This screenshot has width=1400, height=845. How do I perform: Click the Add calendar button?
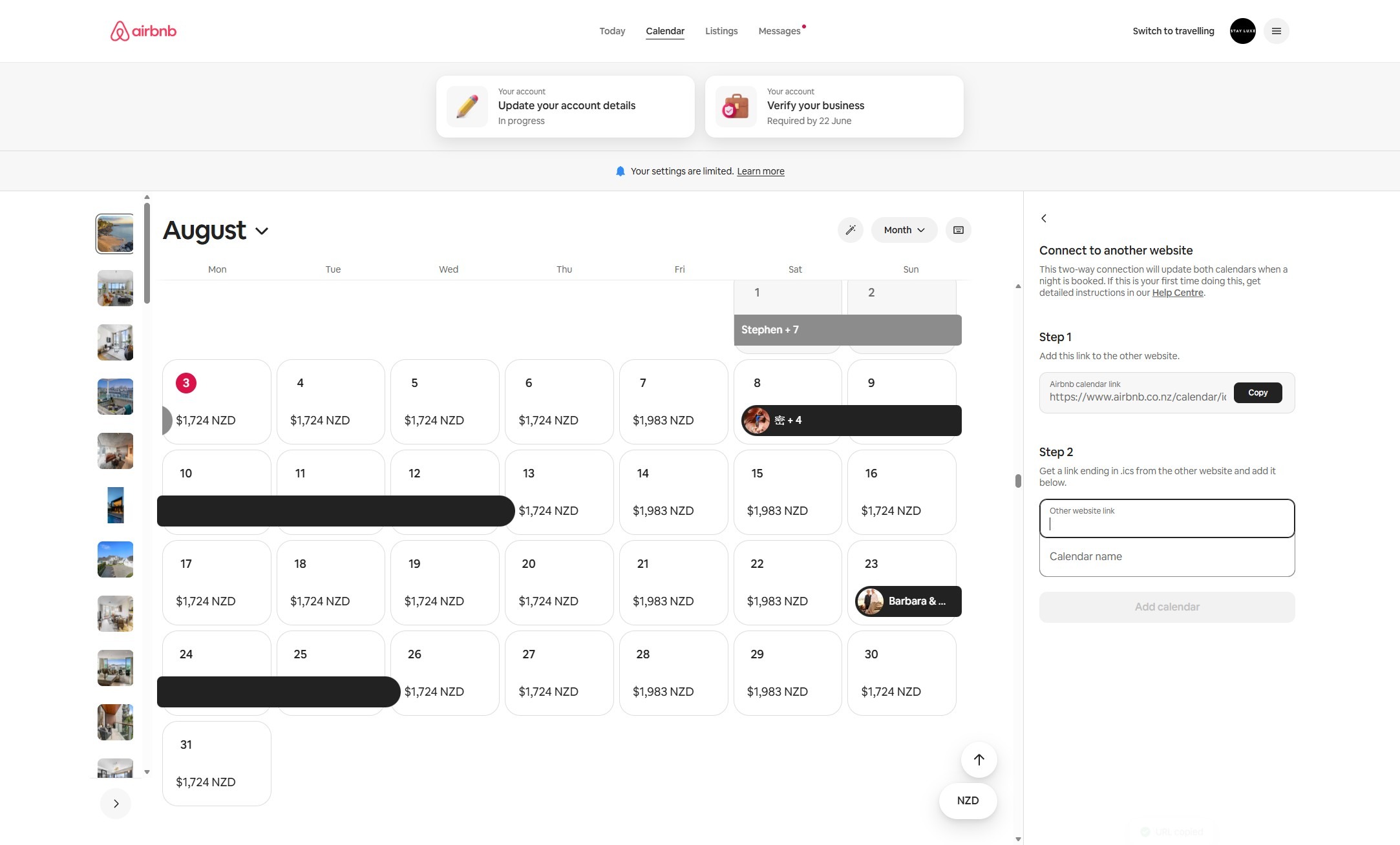1167,607
